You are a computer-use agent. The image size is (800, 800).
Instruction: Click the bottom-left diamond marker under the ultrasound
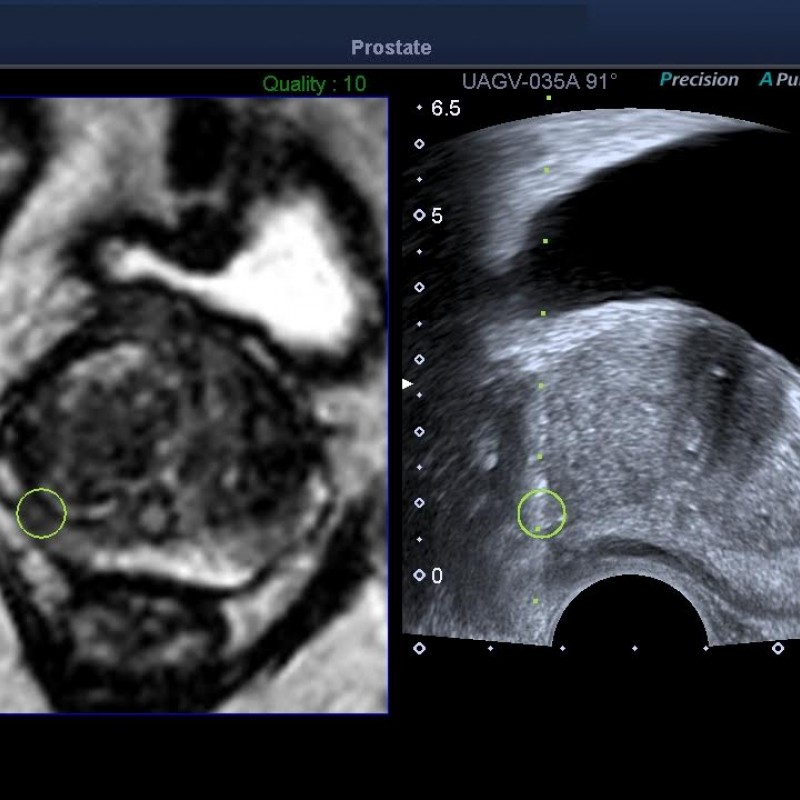[419, 648]
